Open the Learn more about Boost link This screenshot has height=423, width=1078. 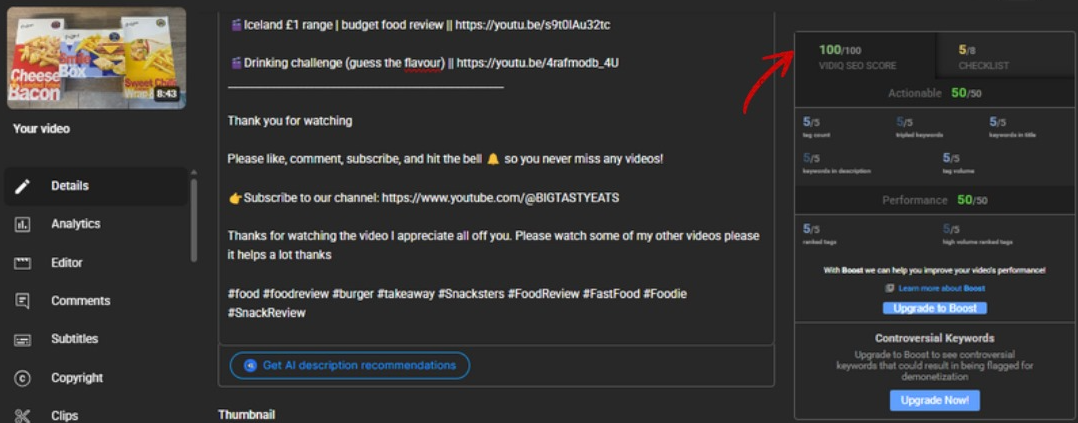940,288
